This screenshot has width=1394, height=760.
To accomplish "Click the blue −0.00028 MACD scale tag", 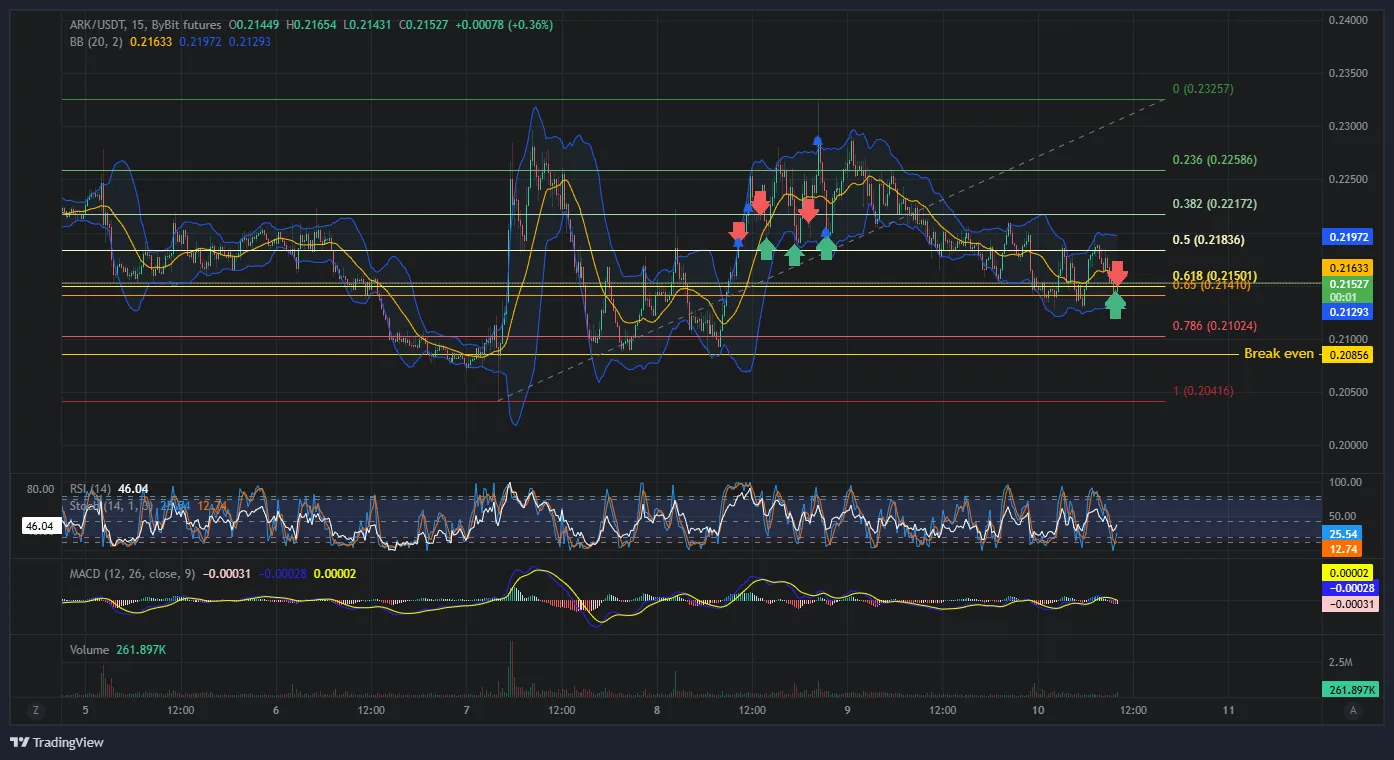I will tap(1350, 589).
